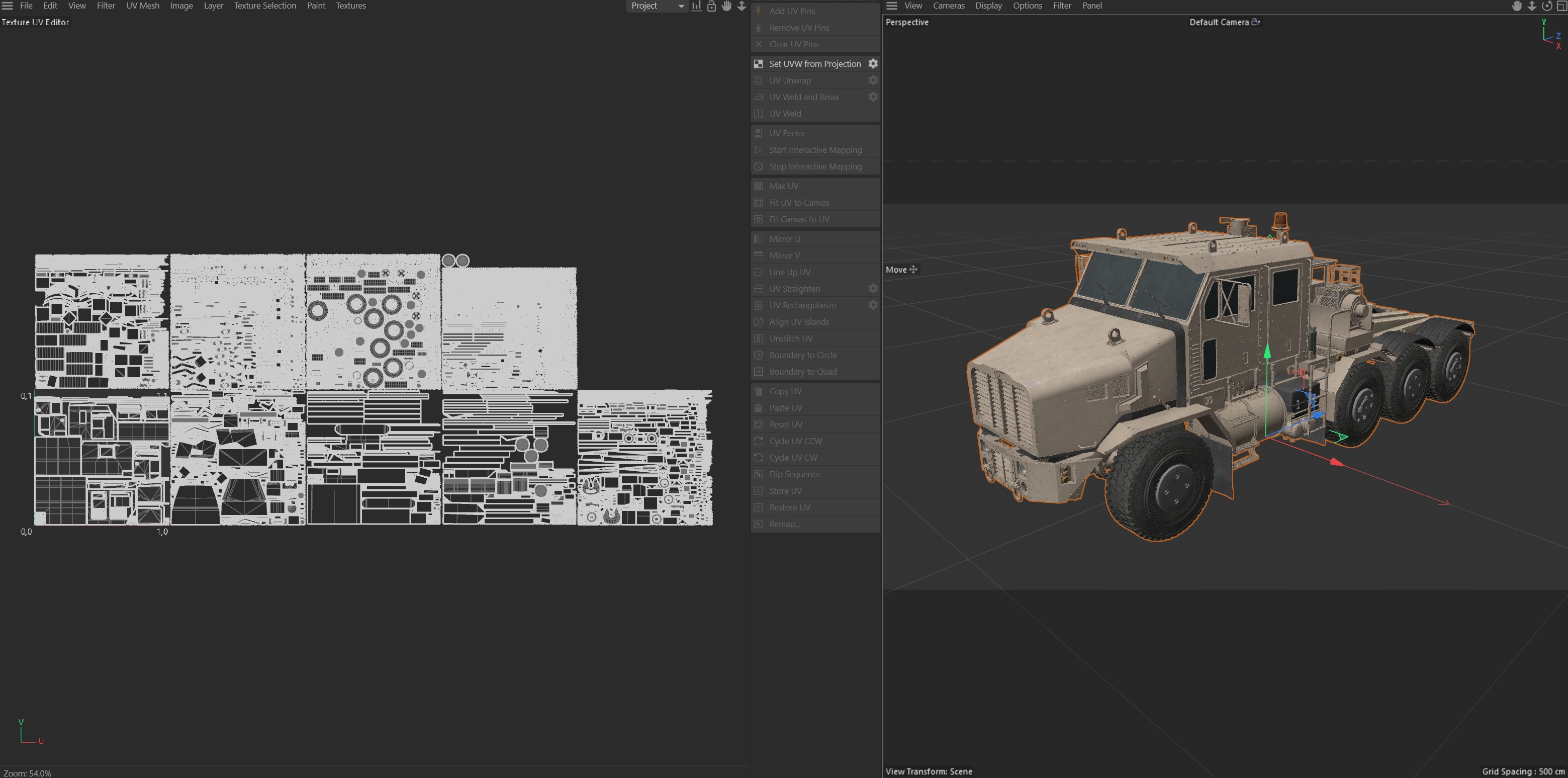
Task: Click the UDIM tile with circular ring islands
Action: click(373, 323)
